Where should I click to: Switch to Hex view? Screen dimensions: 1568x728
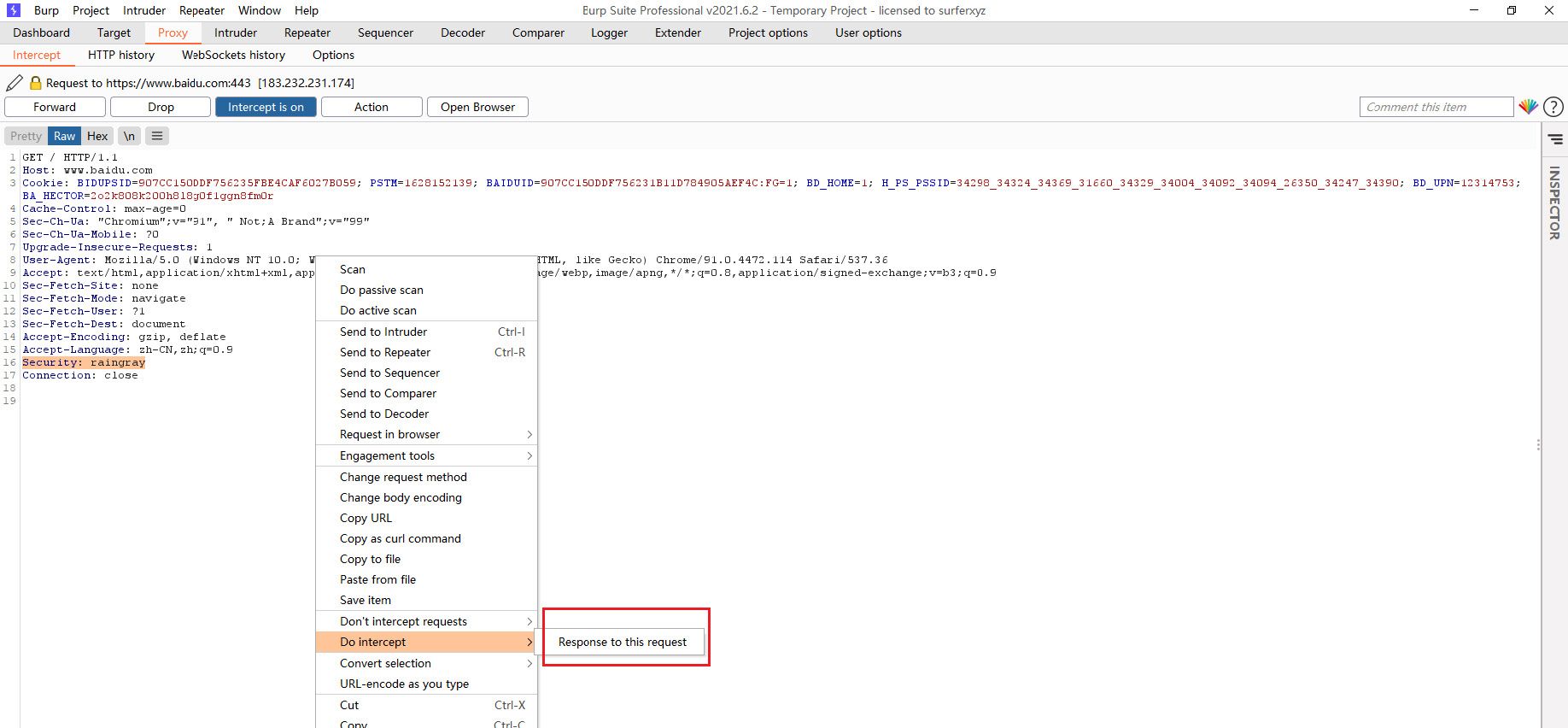coord(97,136)
